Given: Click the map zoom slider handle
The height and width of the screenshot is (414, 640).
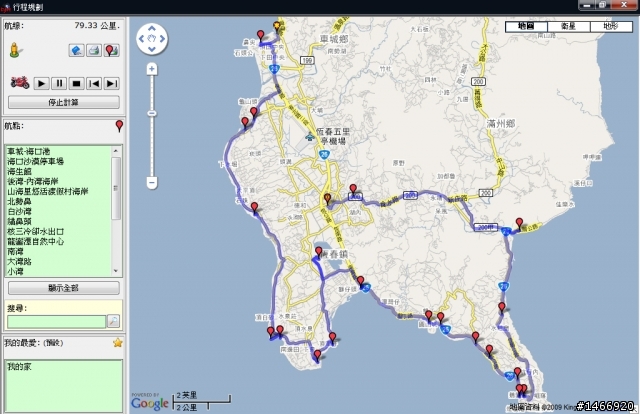Looking at the screenshot, I should click(x=152, y=113).
